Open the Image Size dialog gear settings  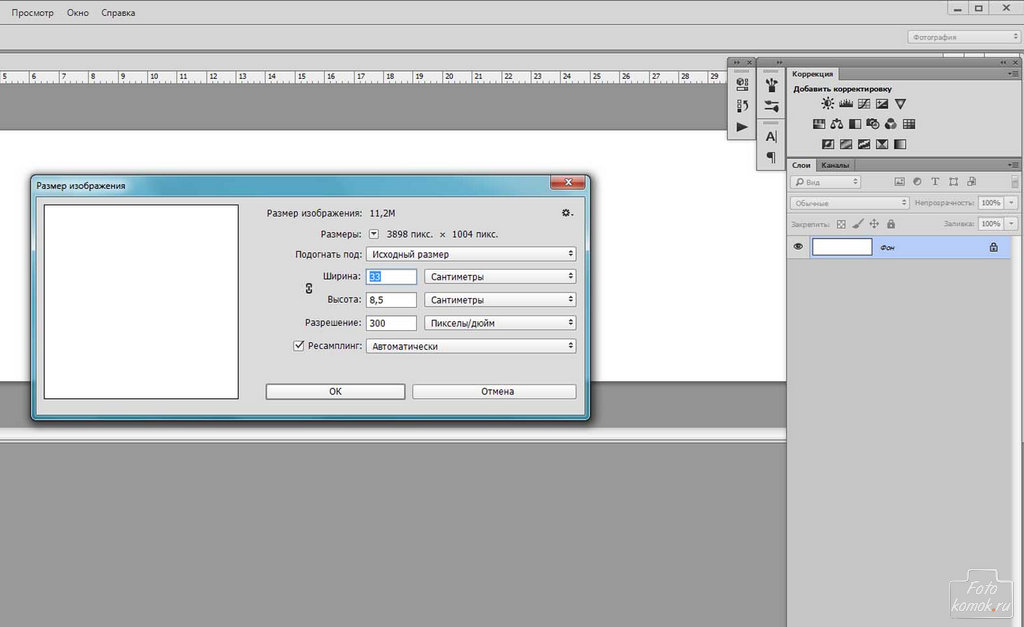coord(567,213)
